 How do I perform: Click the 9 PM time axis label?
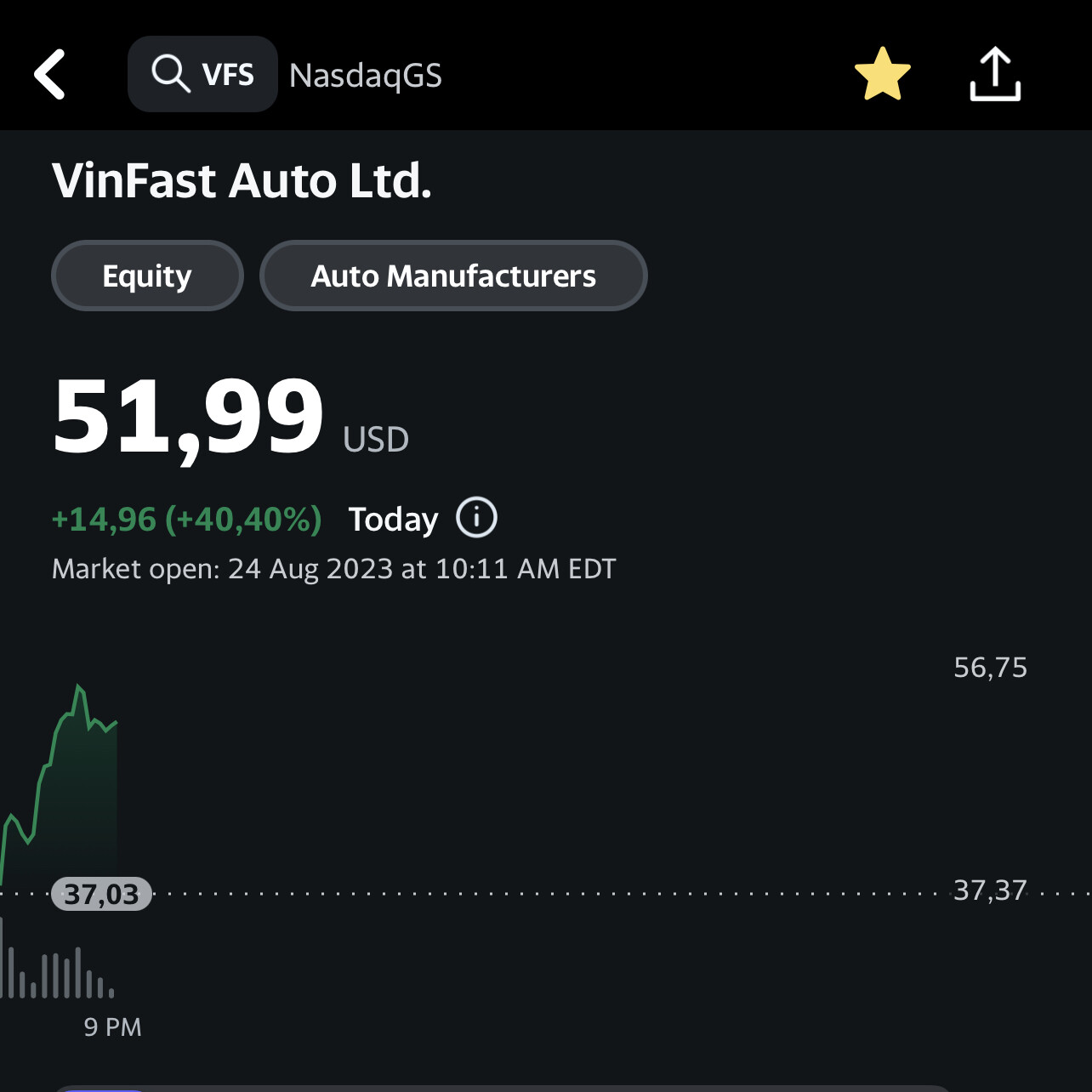[112, 1027]
